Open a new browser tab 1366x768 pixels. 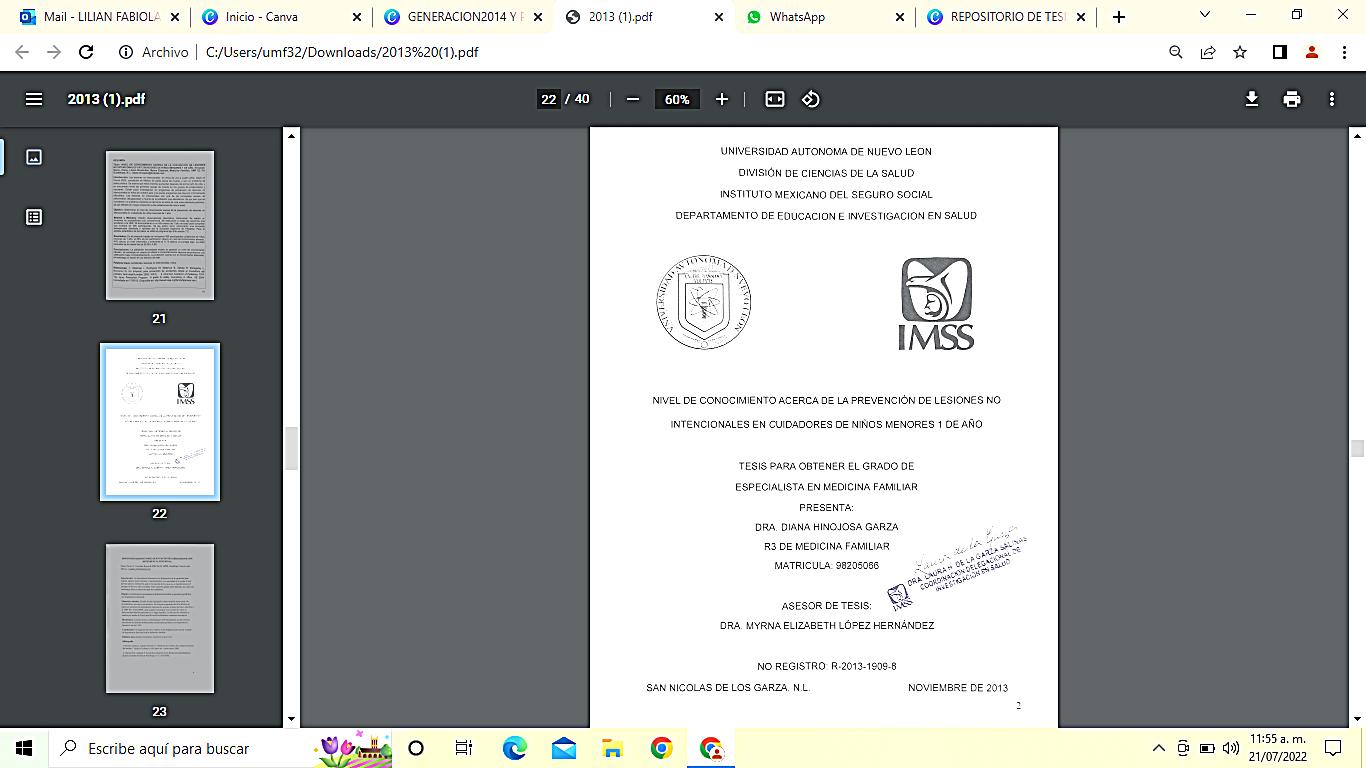click(1119, 17)
